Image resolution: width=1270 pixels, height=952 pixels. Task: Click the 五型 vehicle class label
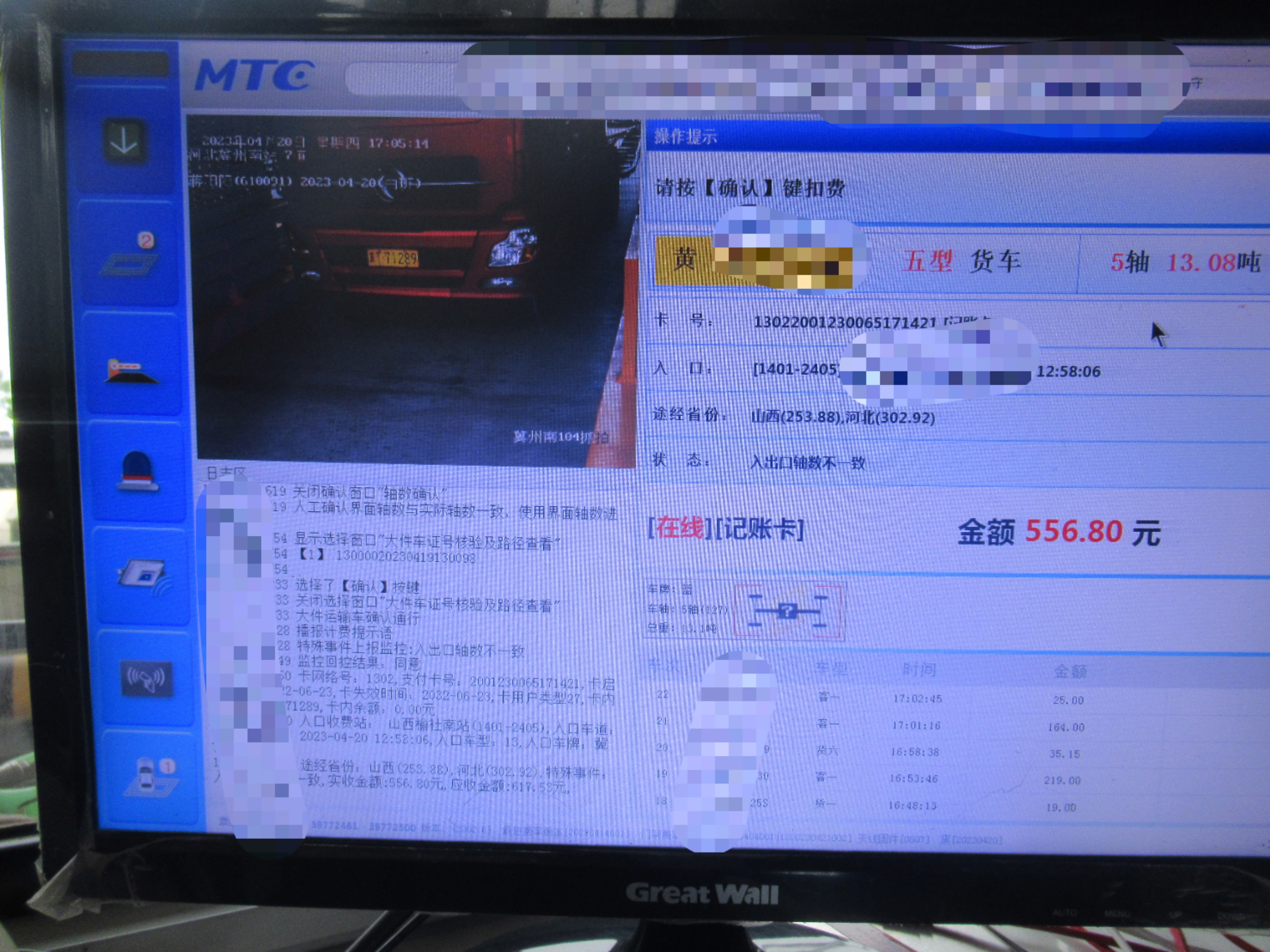pyautogui.click(x=928, y=261)
